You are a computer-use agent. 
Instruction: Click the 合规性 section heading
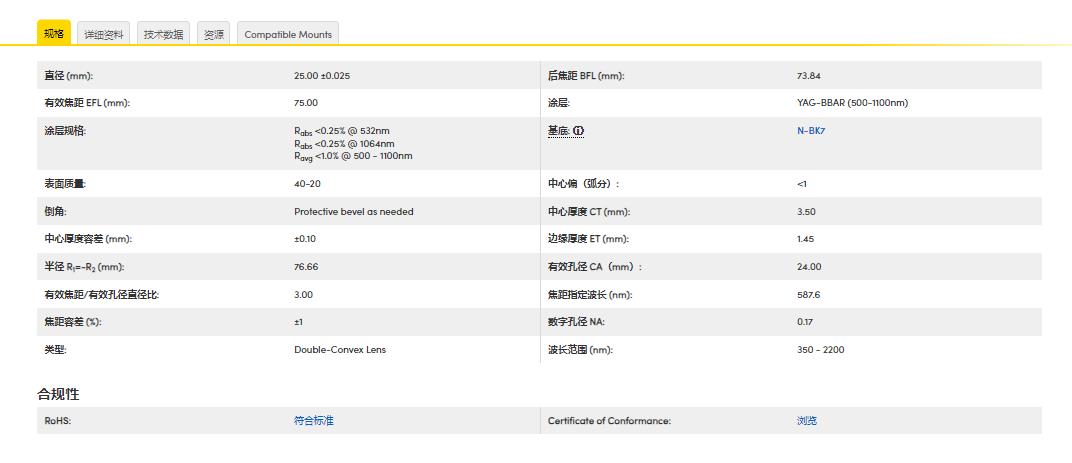(x=58, y=394)
